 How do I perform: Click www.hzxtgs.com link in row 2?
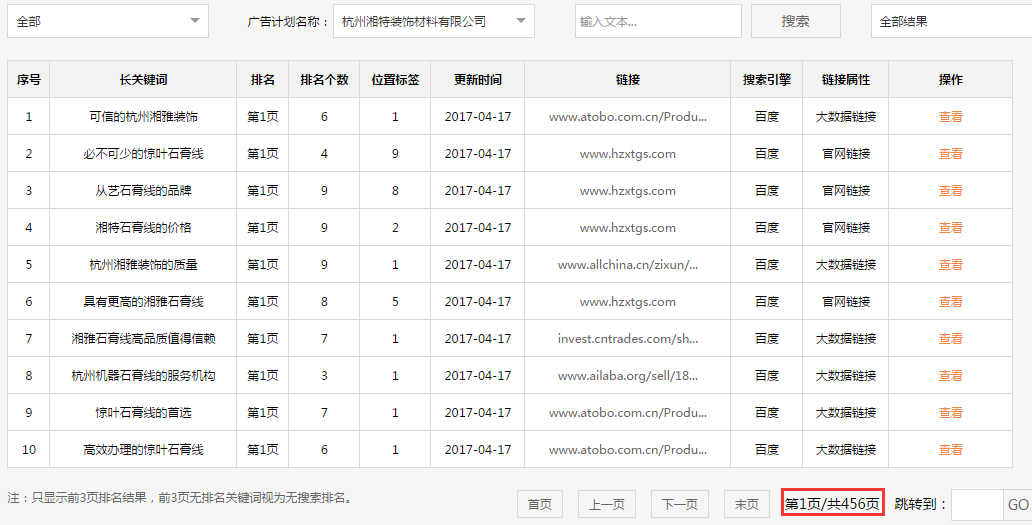[x=627, y=153]
